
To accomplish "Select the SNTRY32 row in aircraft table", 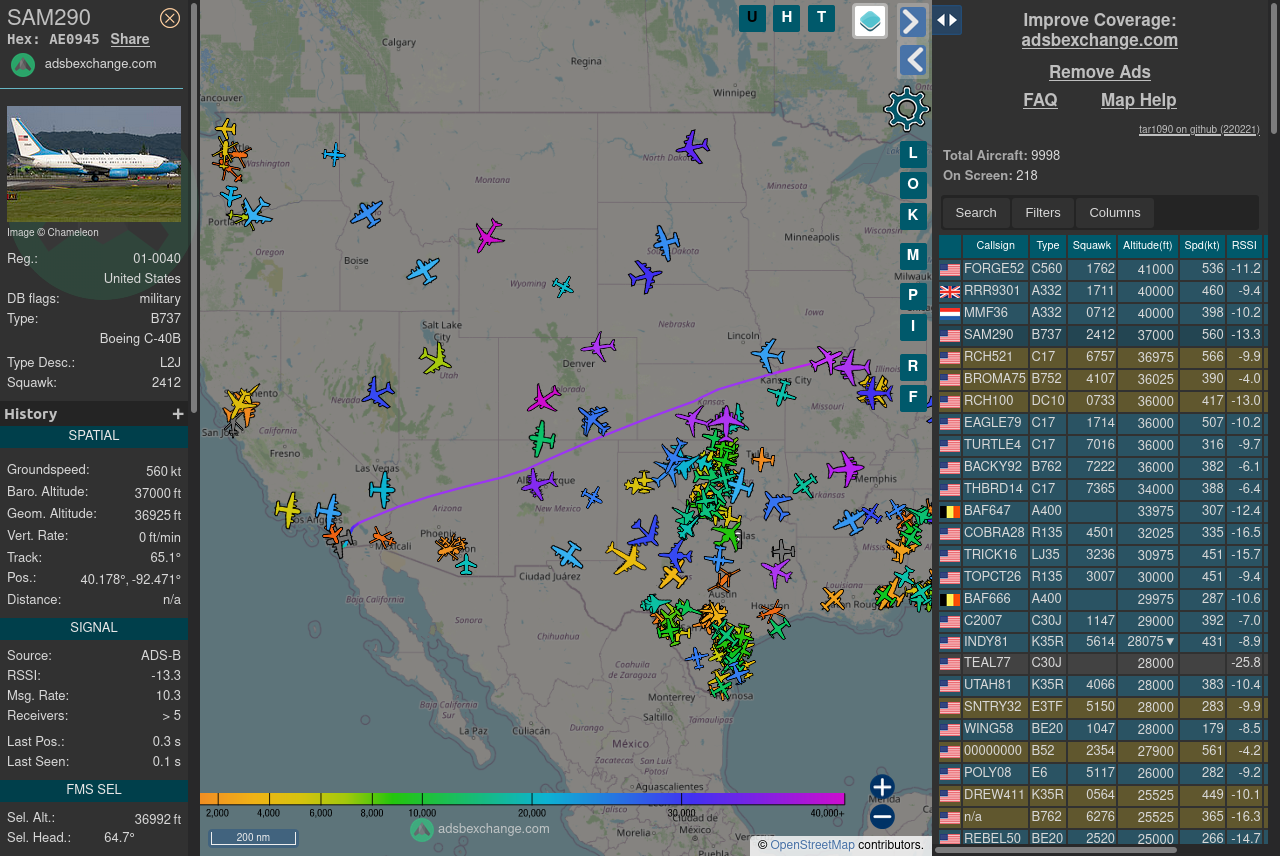I will click(x=1102, y=707).
